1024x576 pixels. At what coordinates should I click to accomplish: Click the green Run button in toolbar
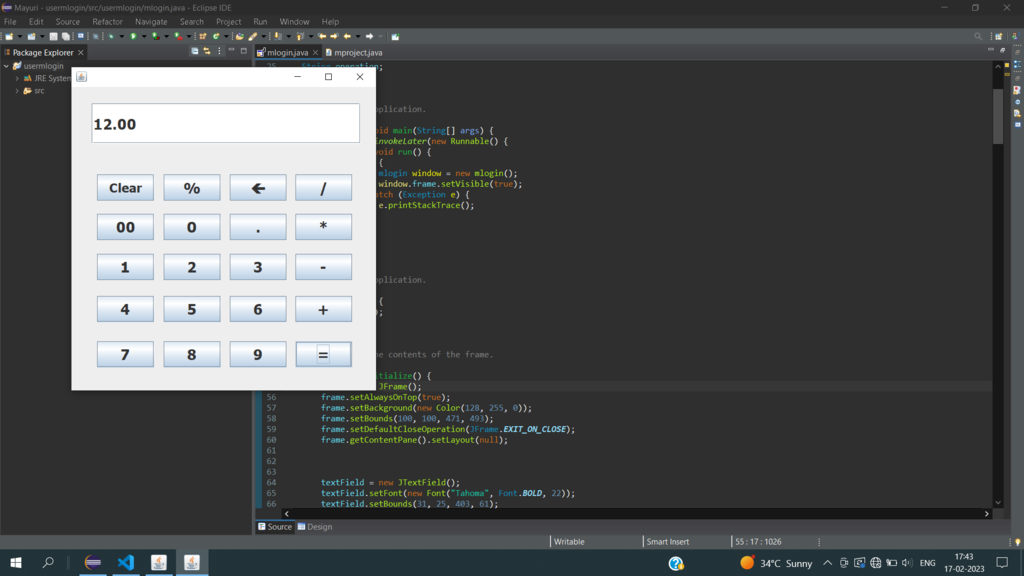tap(132, 36)
